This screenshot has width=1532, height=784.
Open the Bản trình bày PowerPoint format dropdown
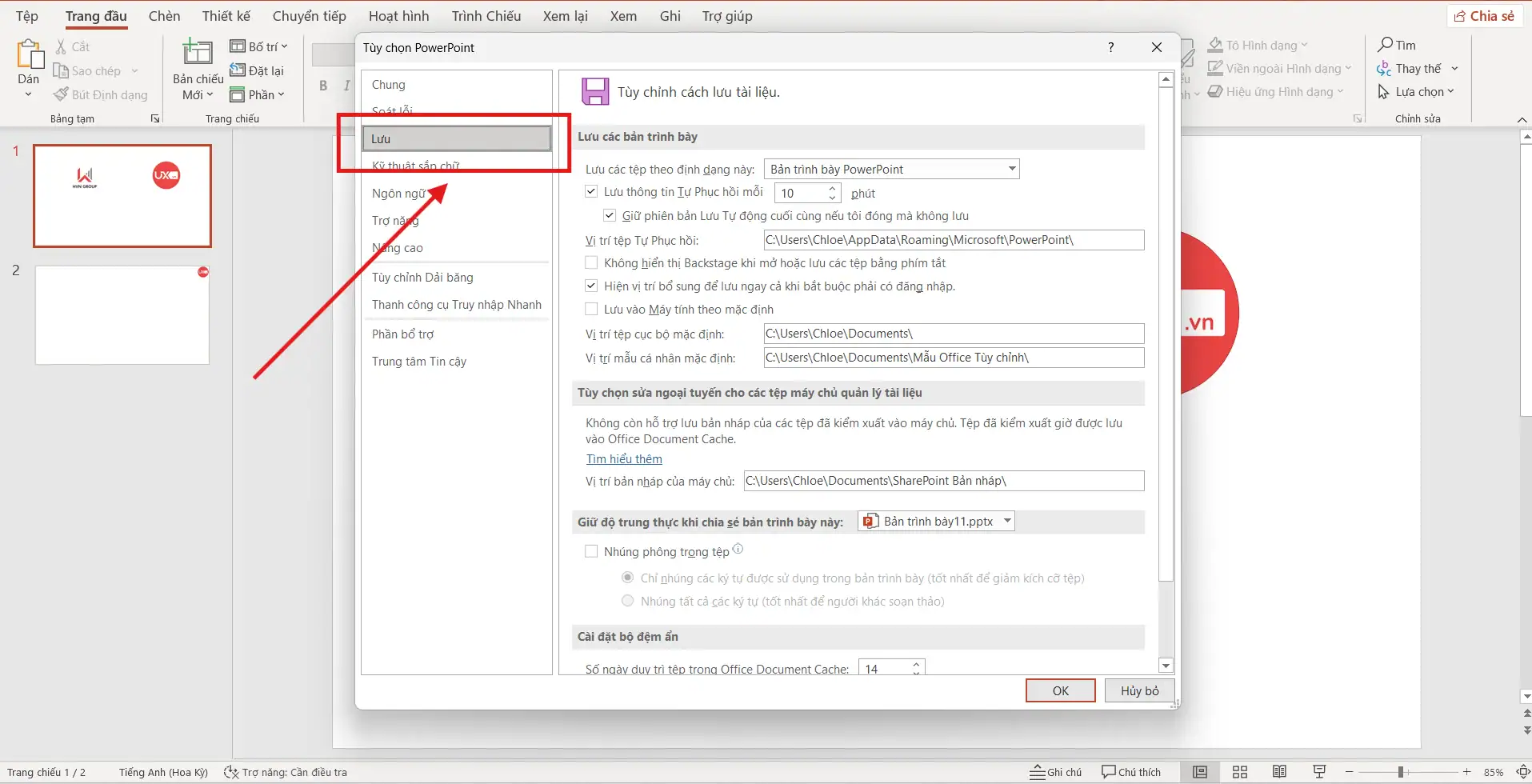pyautogui.click(x=1010, y=169)
